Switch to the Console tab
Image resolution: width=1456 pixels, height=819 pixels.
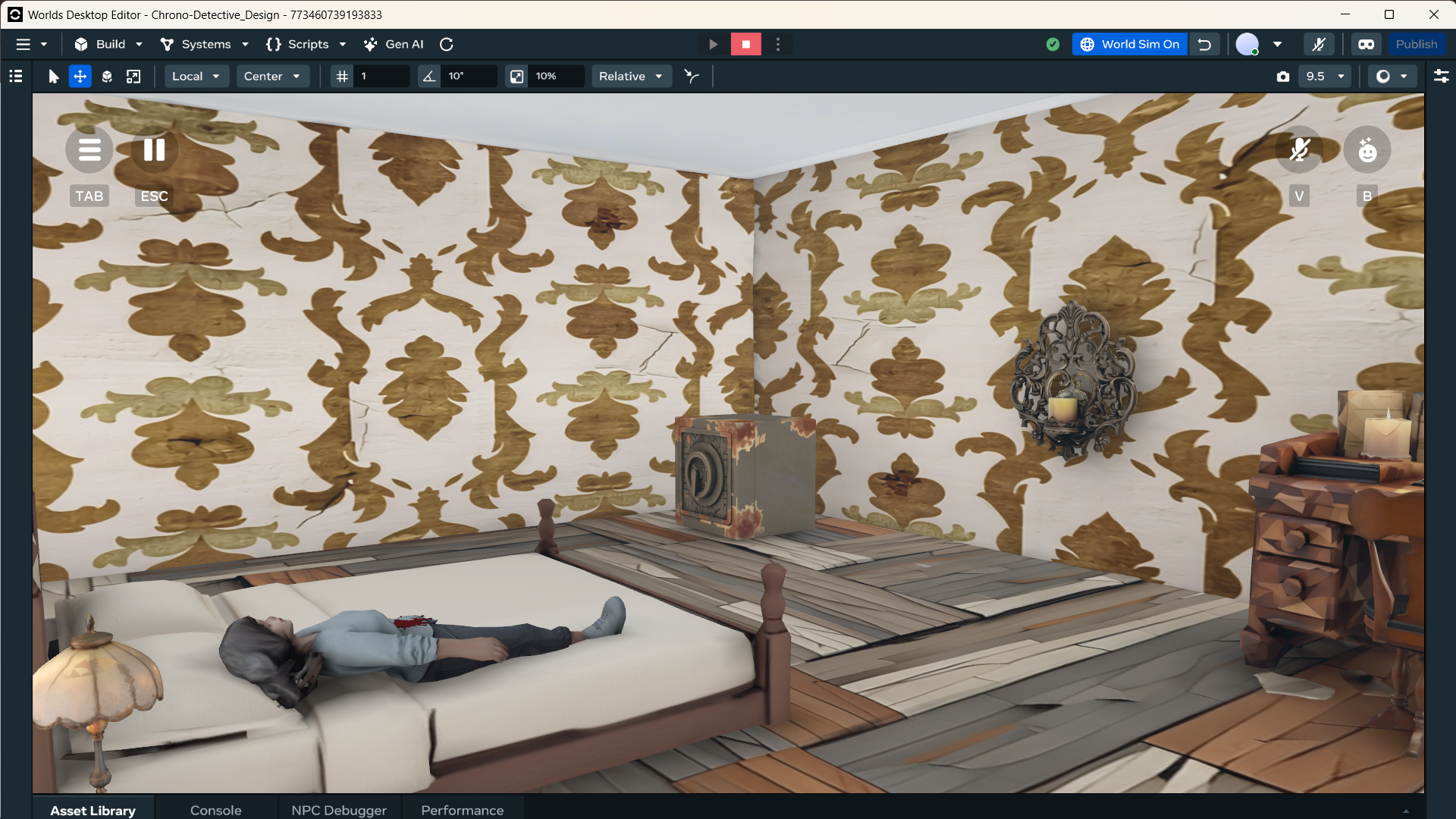tap(215, 810)
